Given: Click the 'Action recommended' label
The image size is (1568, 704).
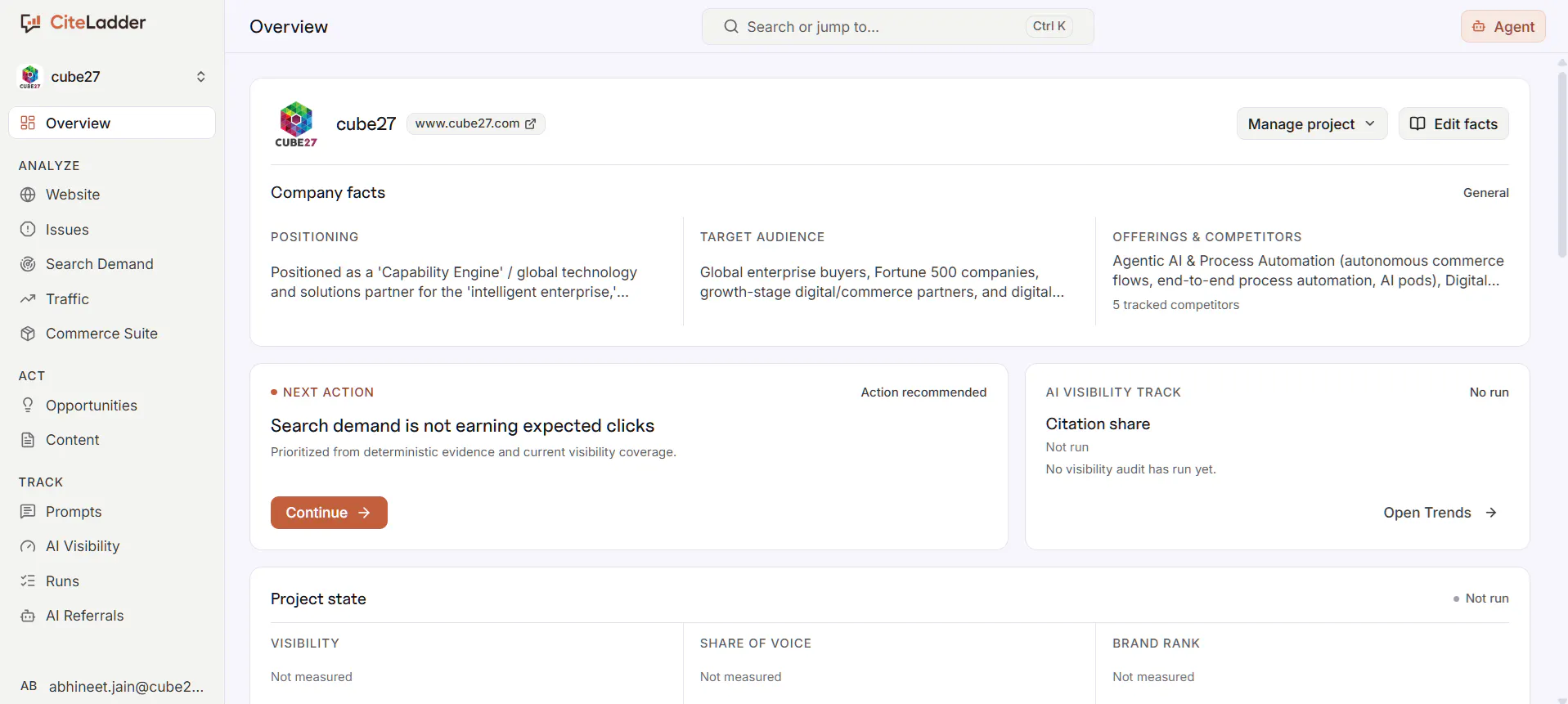Looking at the screenshot, I should (923, 392).
